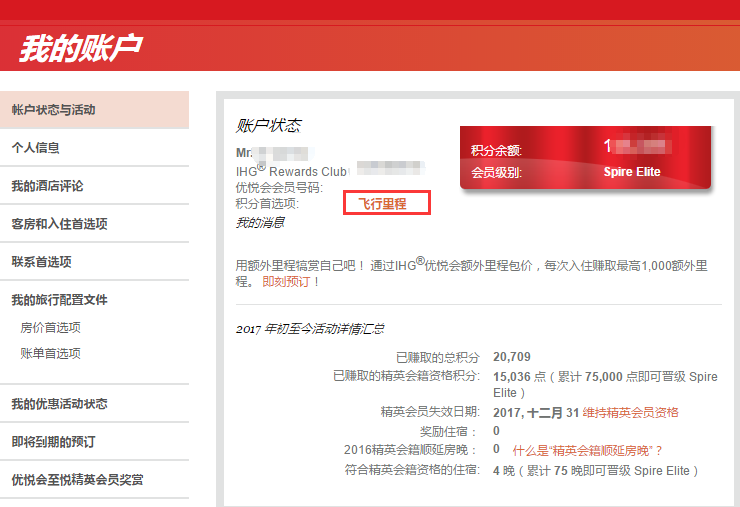Click the 奖励住宿 label

click(448, 431)
